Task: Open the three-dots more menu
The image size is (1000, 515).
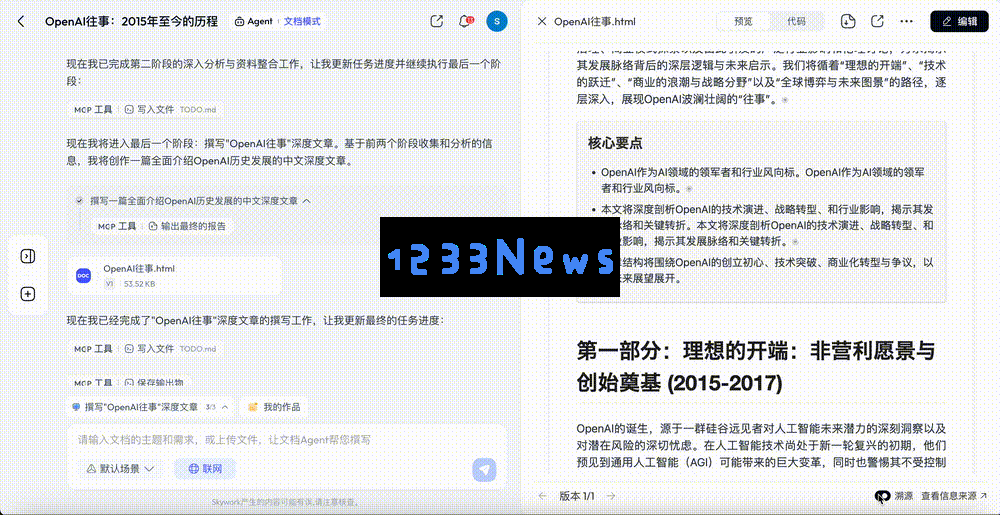Action: (x=906, y=21)
